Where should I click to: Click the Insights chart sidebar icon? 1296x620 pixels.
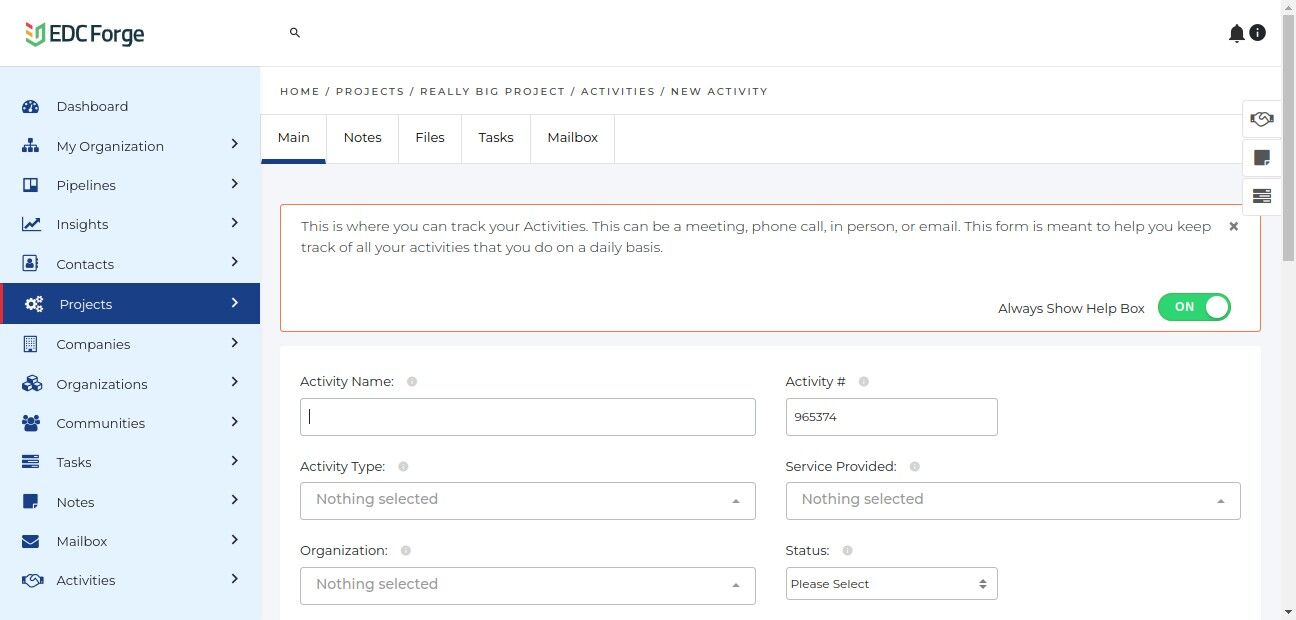pos(31,224)
